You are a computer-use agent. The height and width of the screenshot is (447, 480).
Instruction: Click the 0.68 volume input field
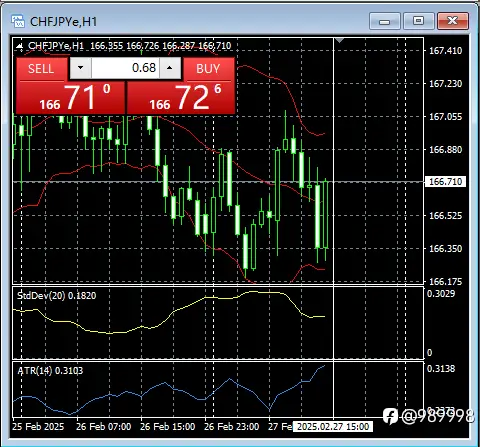[125, 68]
